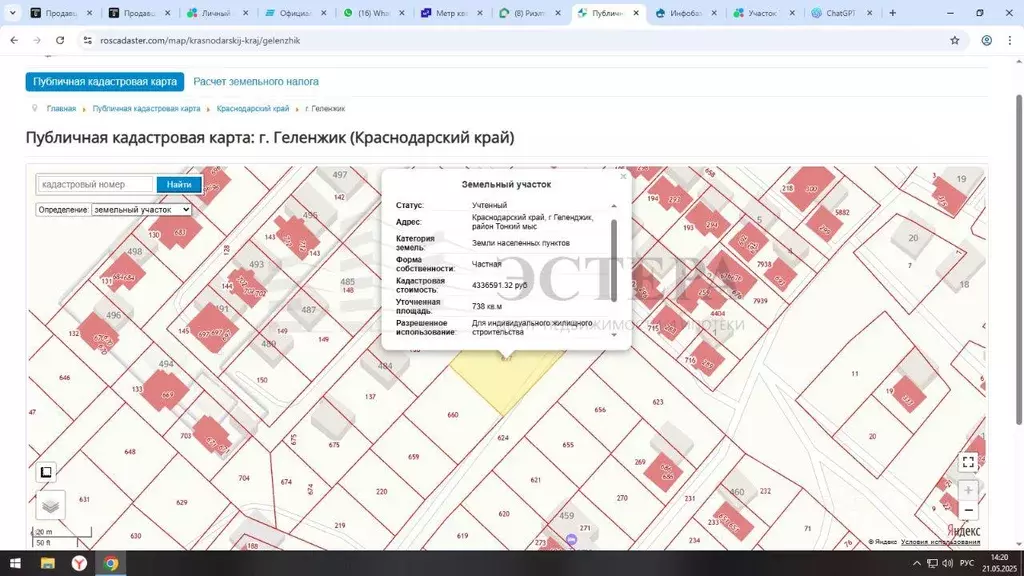The width and height of the screenshot is (1024, 576).
Task: Follow Краснодарский край breadcrumb link
Action: (253, 108)
